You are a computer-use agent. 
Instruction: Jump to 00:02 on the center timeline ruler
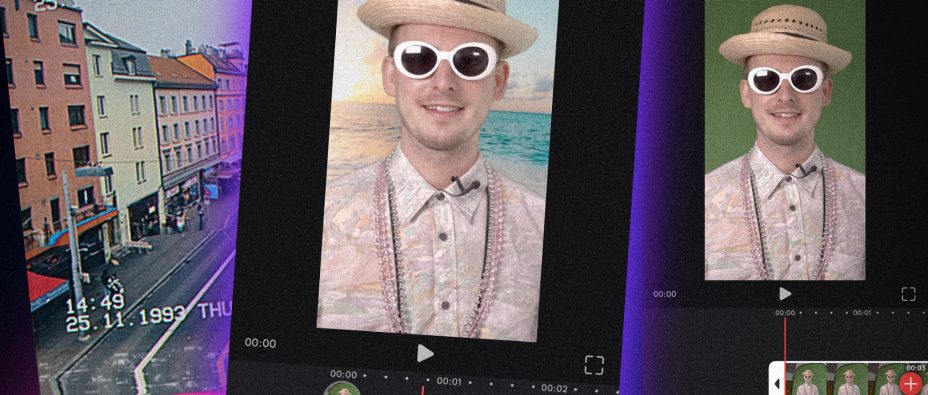coord(554,388)
